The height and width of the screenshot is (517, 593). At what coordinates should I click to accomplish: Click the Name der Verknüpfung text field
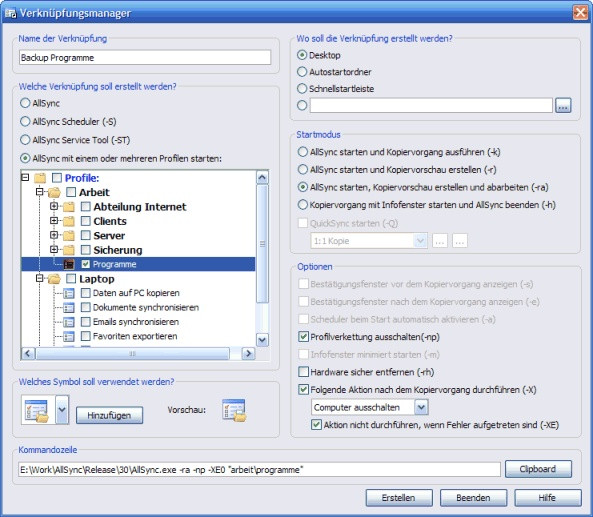point(145,57)
